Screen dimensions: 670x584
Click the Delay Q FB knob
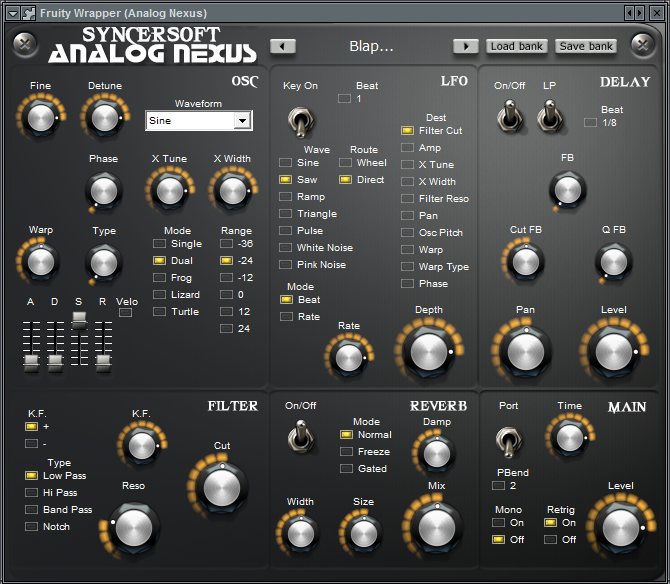[x=614, y=262]
